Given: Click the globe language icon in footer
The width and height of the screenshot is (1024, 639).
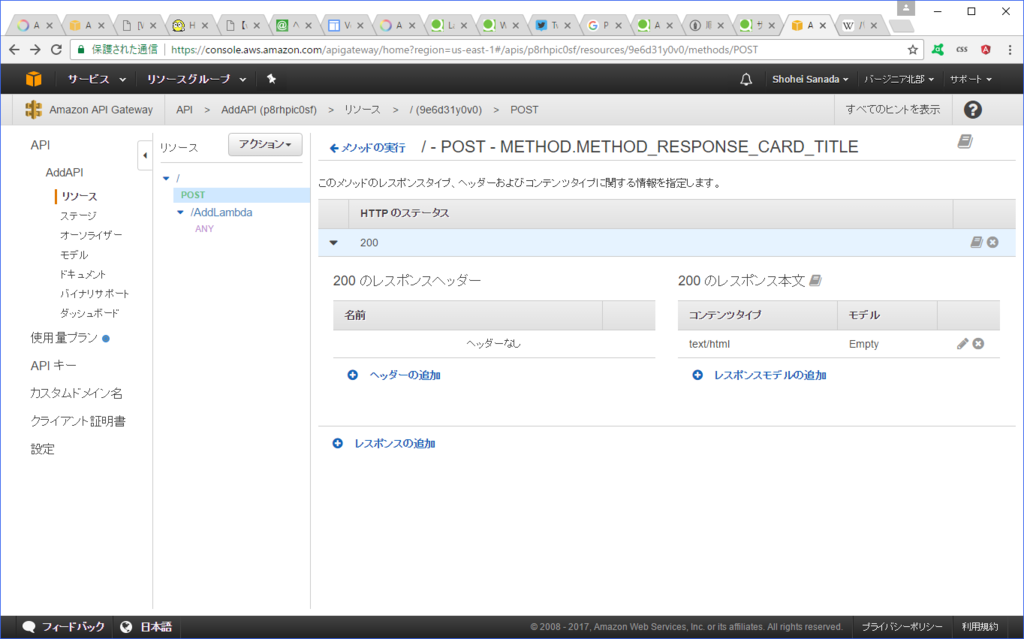Looking at the screenshot, I should coord(126,627).
